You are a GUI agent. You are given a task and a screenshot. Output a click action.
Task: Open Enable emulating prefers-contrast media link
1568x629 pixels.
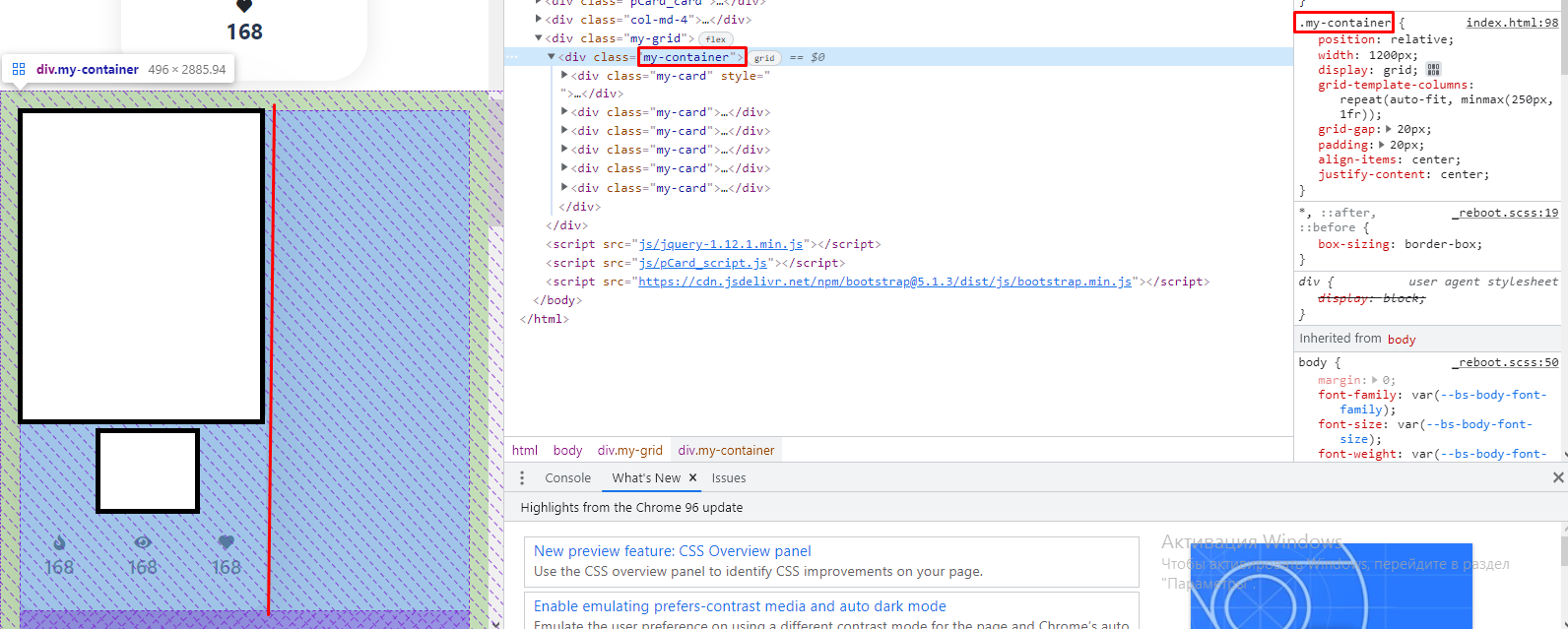740,606
